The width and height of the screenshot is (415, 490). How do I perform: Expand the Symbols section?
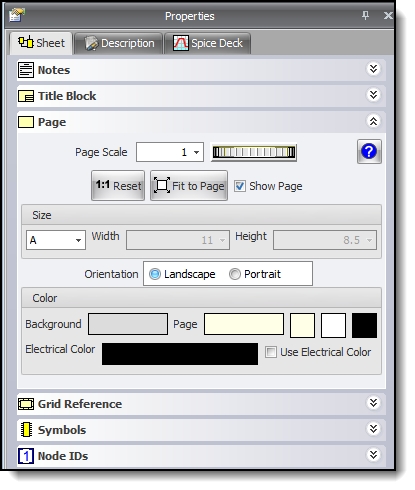point(373,429)
